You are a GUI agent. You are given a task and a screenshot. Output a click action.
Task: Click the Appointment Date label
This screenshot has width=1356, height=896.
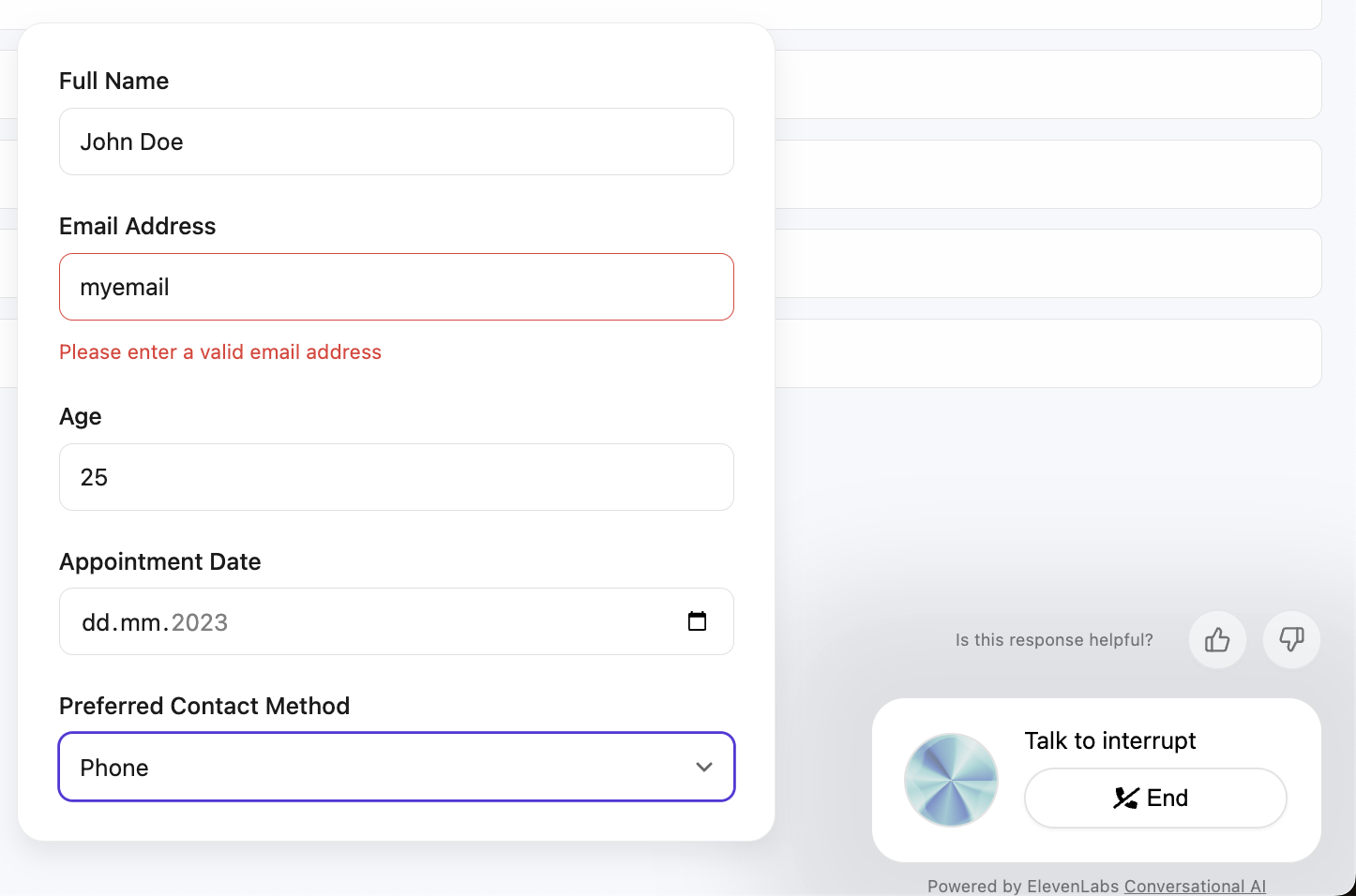click(x=159, y=561)
